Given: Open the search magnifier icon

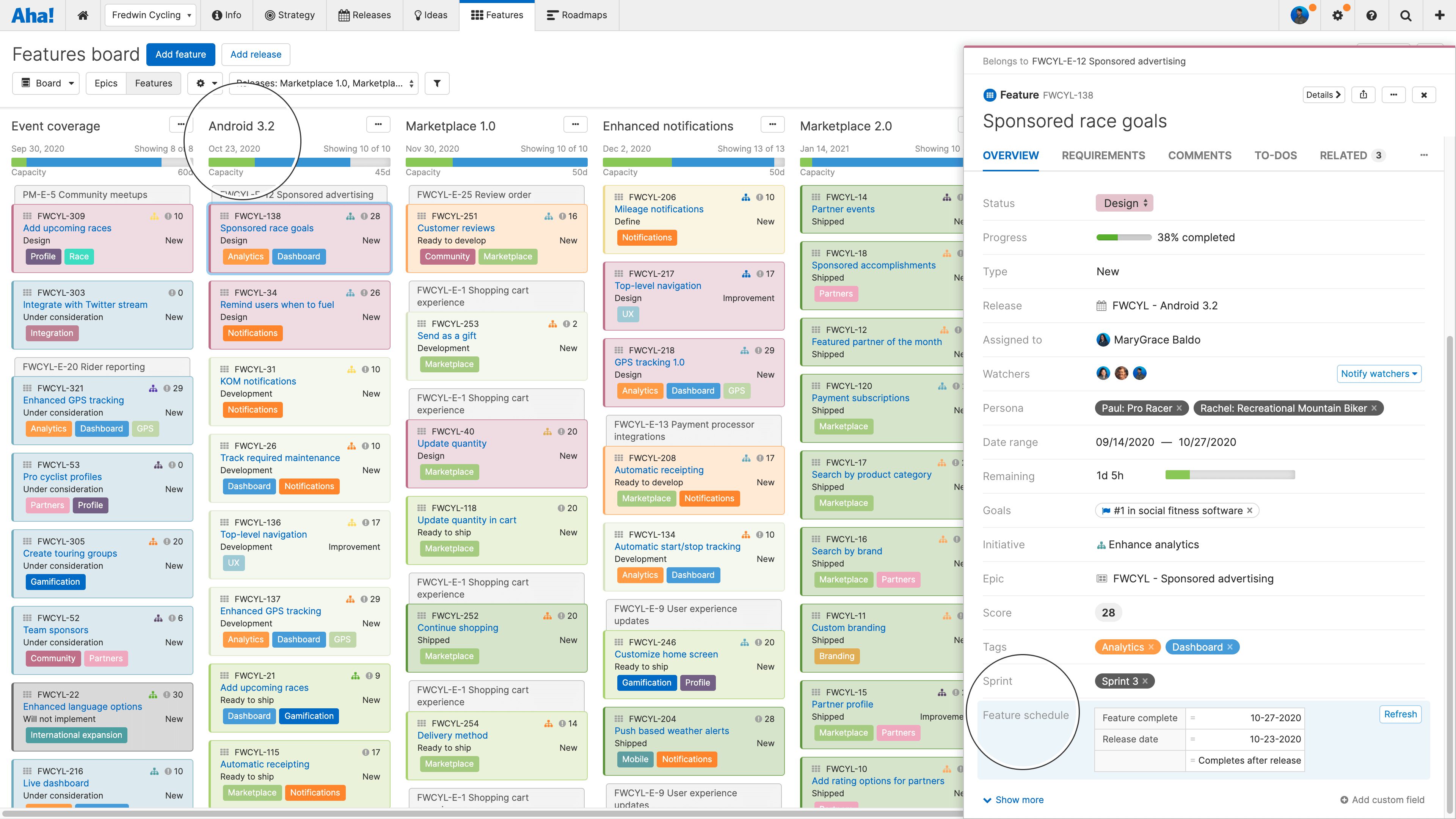Looking at the screenshot, I should [1405, 15].
